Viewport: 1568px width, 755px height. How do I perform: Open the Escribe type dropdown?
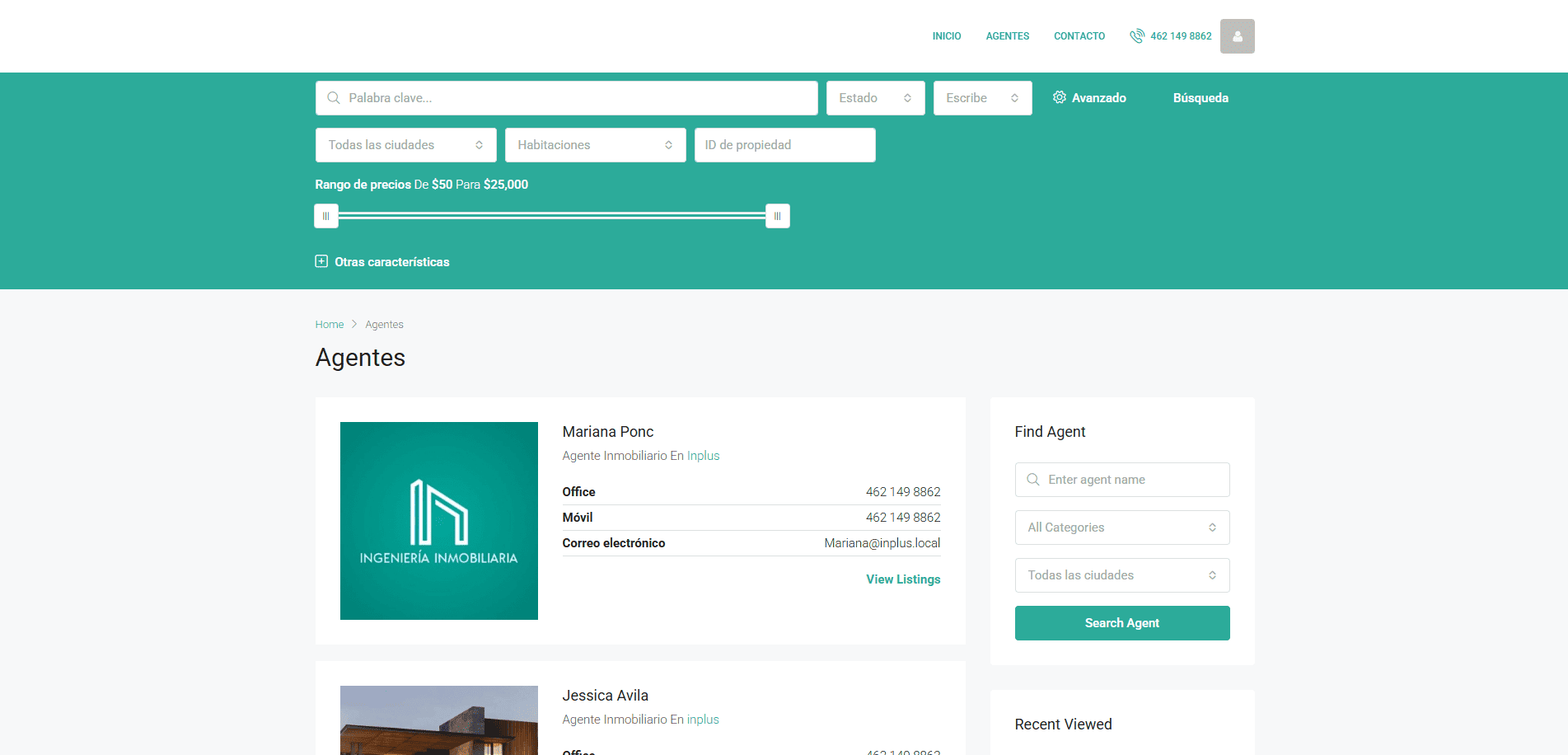982,98
